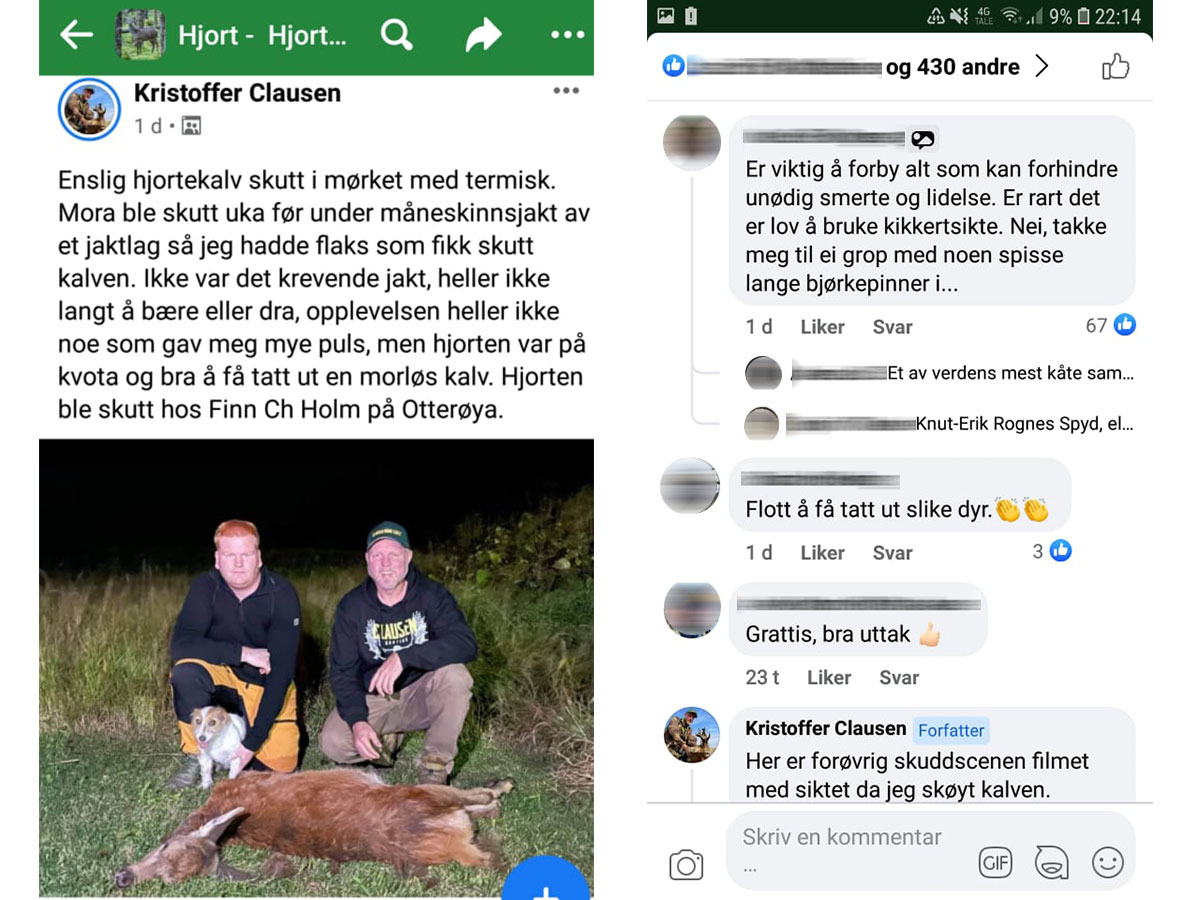The image size is (1200, 900).
Task: Open the three-dot menu in green header
Action: pyautogui.click(x=567, y=35)
